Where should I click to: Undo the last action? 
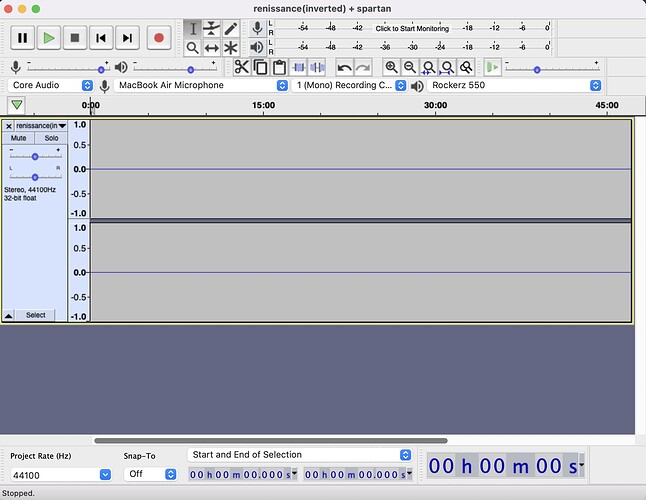pyautogui.click(x=344, y=67)
